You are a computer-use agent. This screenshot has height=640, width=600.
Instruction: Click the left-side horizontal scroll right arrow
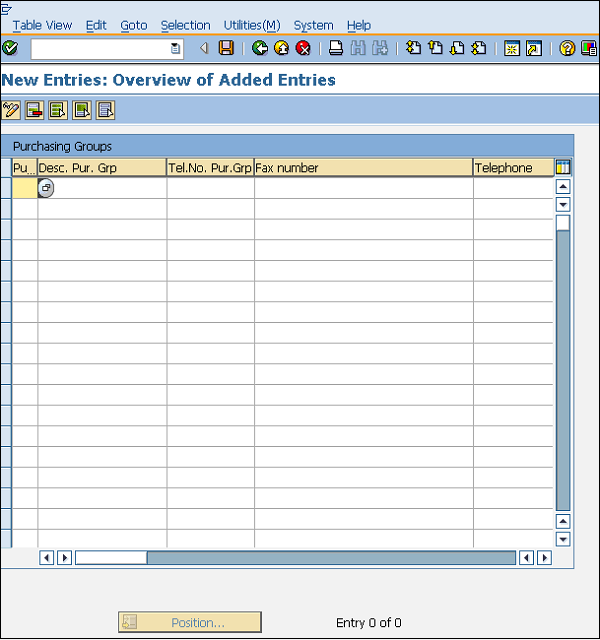tap(64, 558)
